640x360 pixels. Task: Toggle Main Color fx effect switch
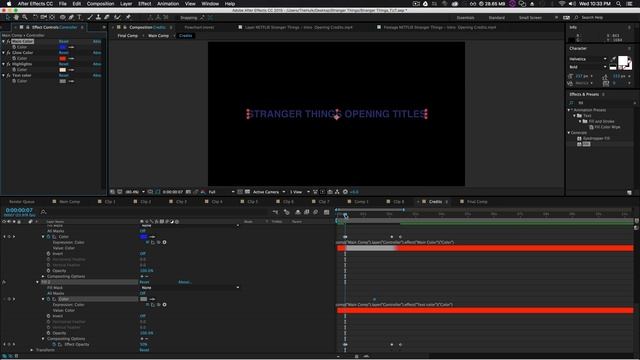click(8, 41)
